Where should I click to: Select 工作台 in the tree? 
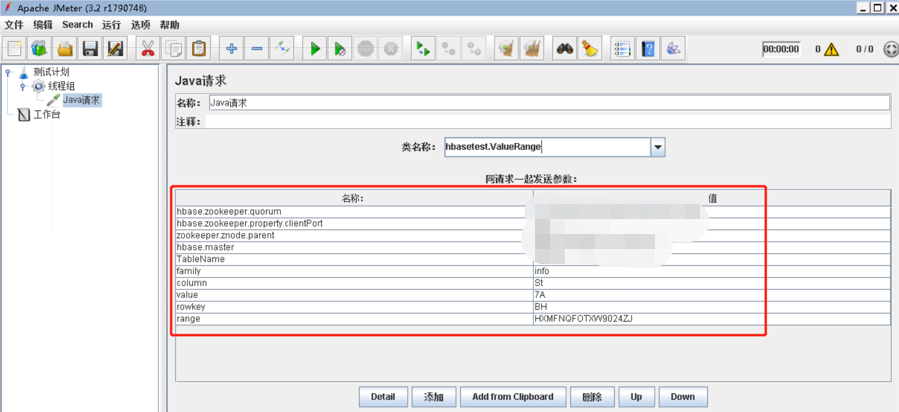[x=46, y=115]
